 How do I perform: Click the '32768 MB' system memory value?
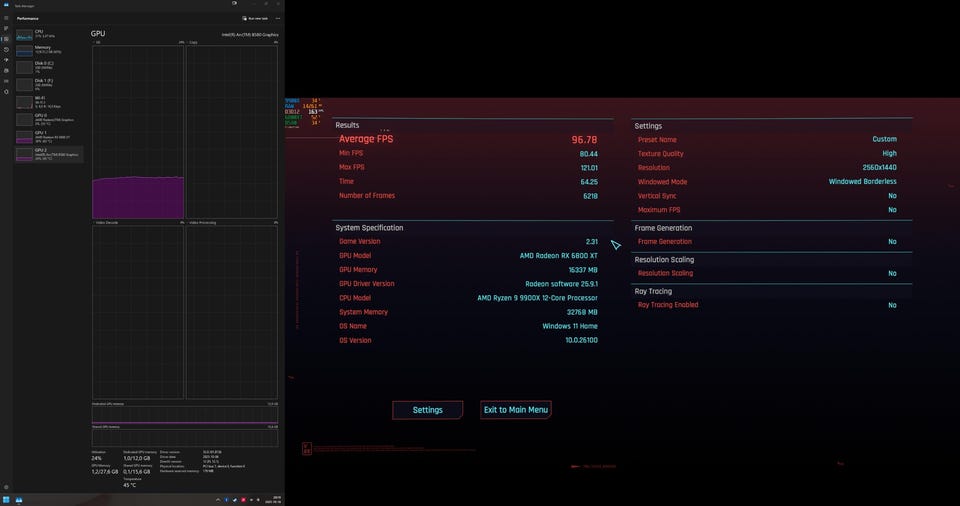[x=582, y=312]
